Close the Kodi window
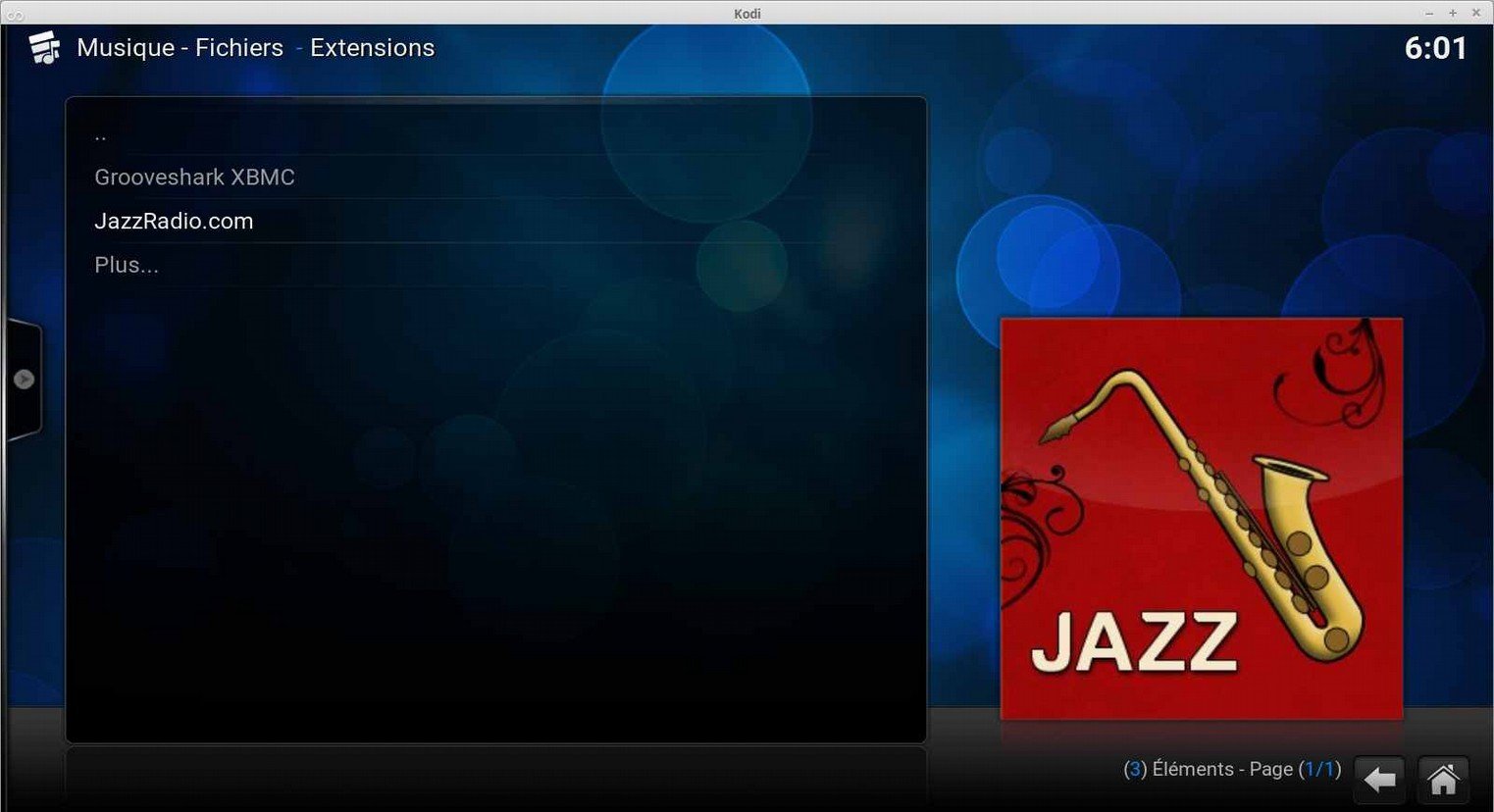This screenshot has height=812, width=1494. 1476,13
